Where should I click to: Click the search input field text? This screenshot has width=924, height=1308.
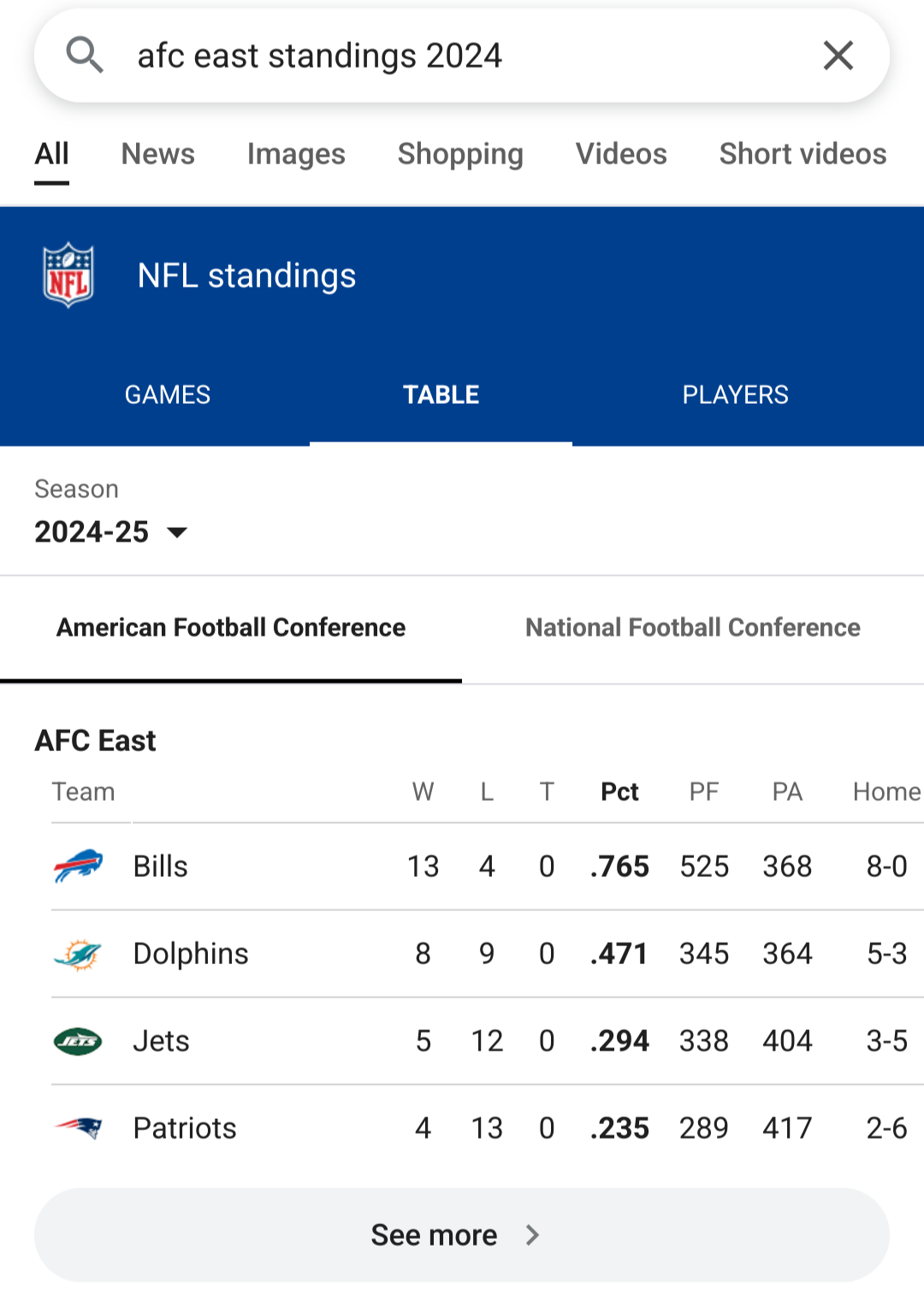tap(320, 56)
